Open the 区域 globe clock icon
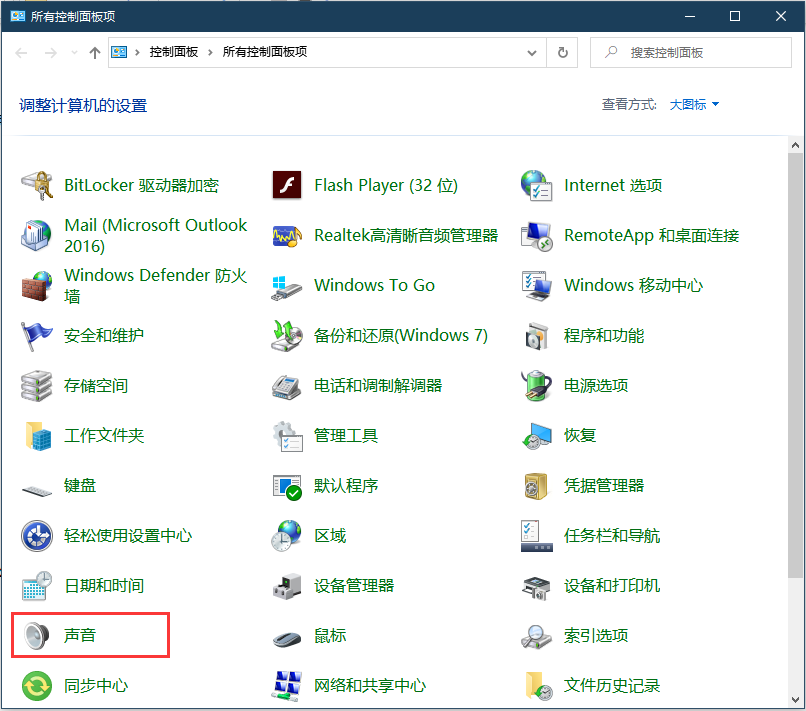This screenshot has height=711, width=806. click(x=287, y=536)
